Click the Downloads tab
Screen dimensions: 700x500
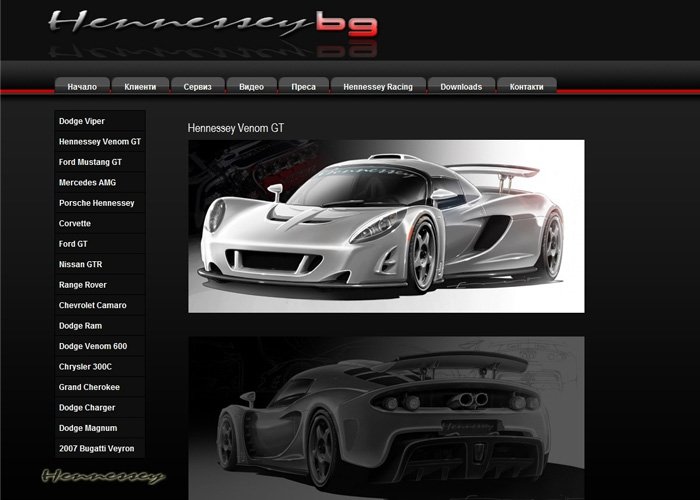(461, 87)
